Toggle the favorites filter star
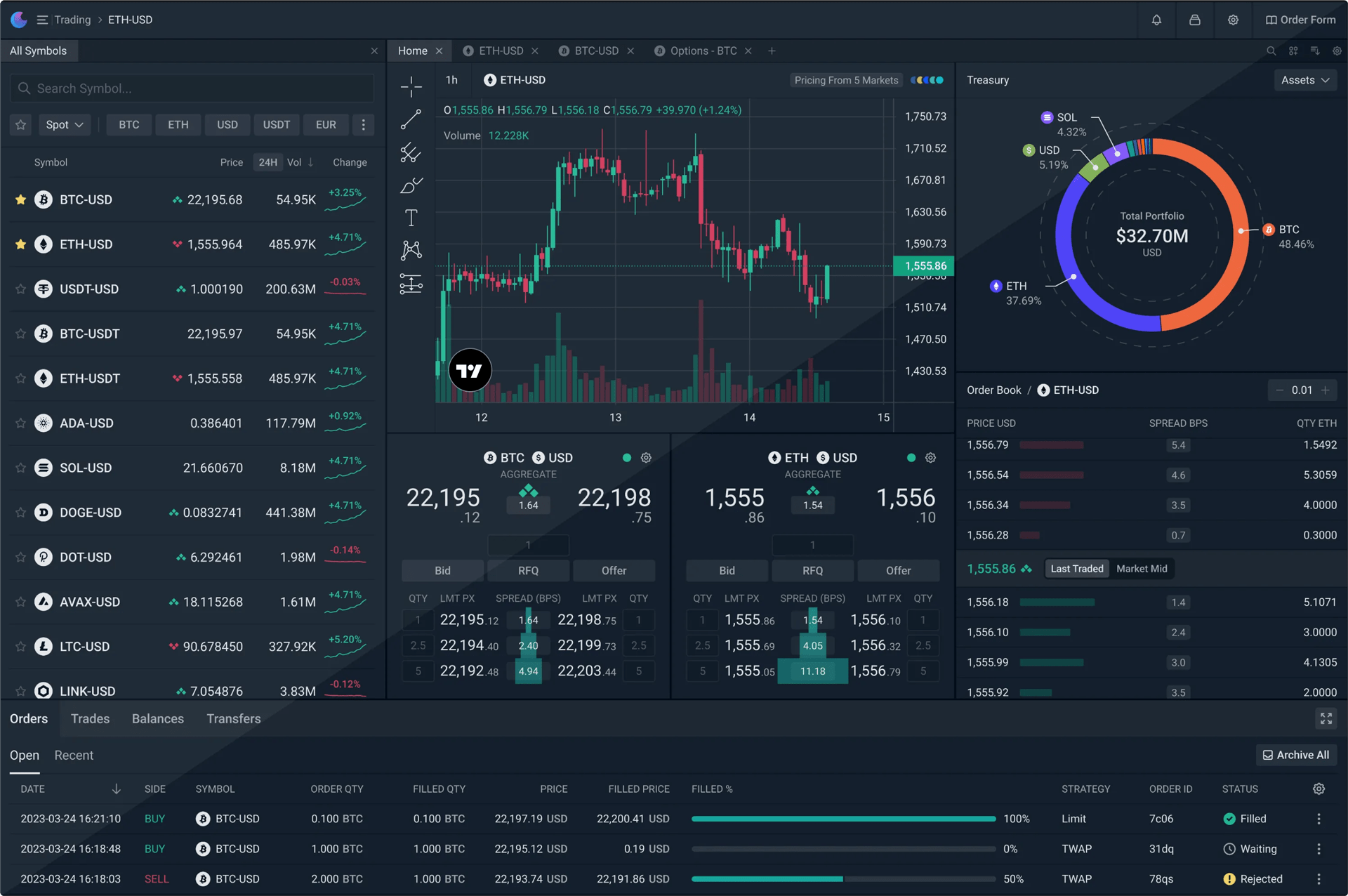 [20, 124]
